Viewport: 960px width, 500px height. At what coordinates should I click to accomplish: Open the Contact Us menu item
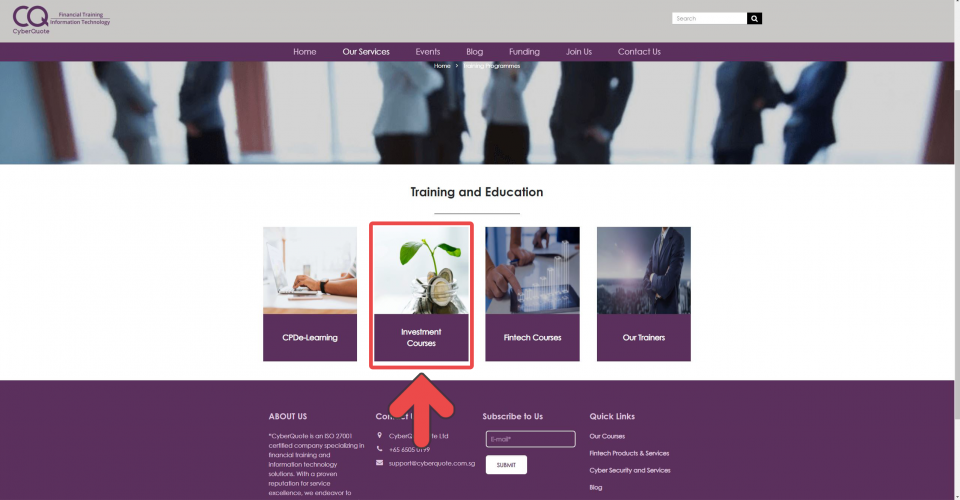639,52
